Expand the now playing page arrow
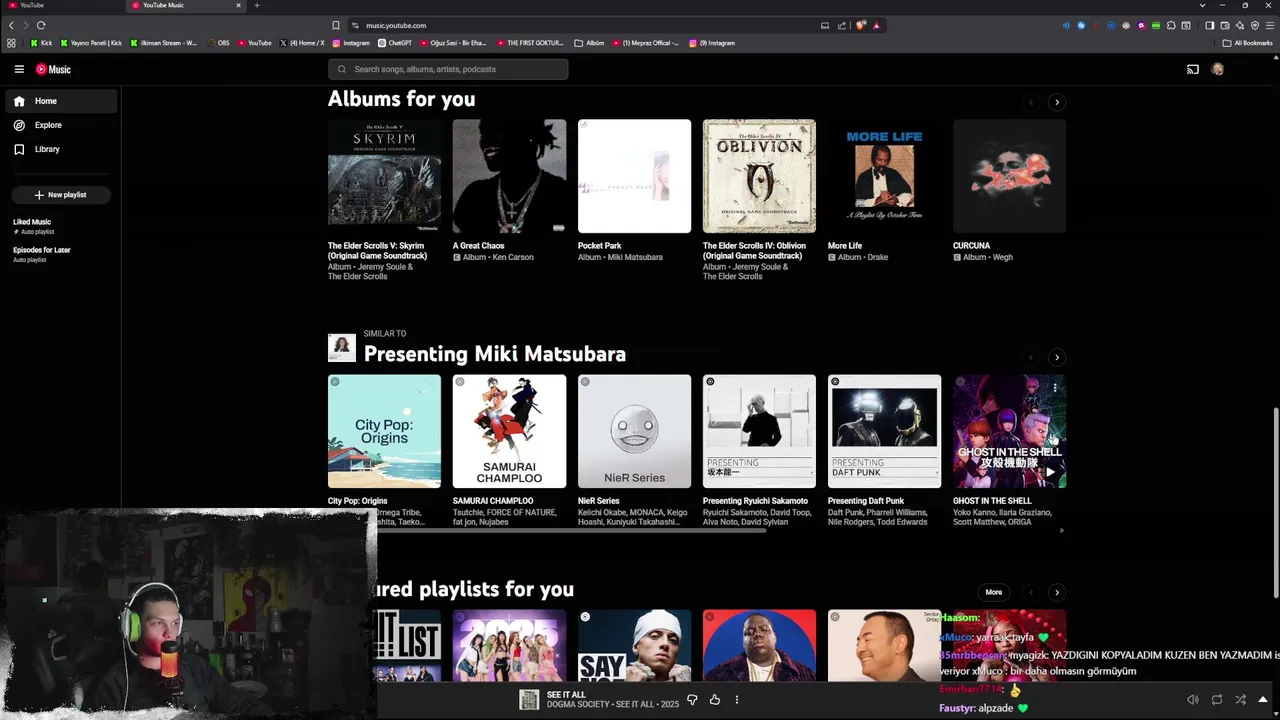The image size is (1280, 720). 1263,700
